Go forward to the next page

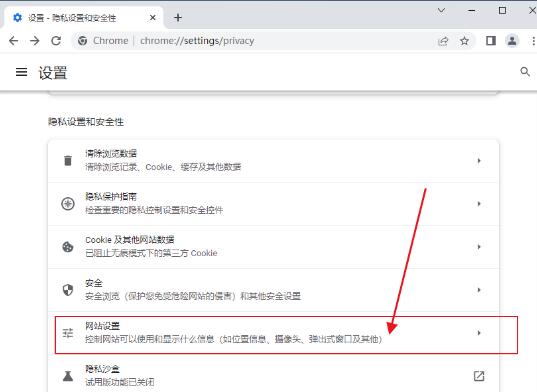35,41
